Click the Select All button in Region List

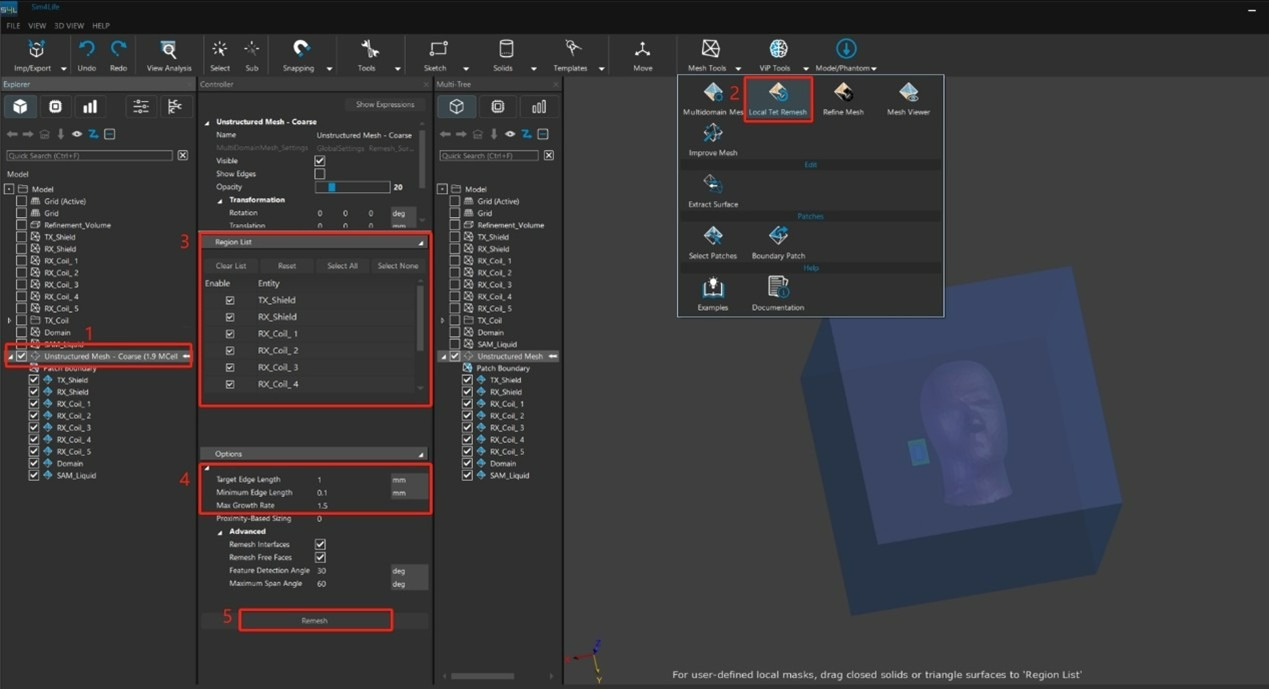342,266
